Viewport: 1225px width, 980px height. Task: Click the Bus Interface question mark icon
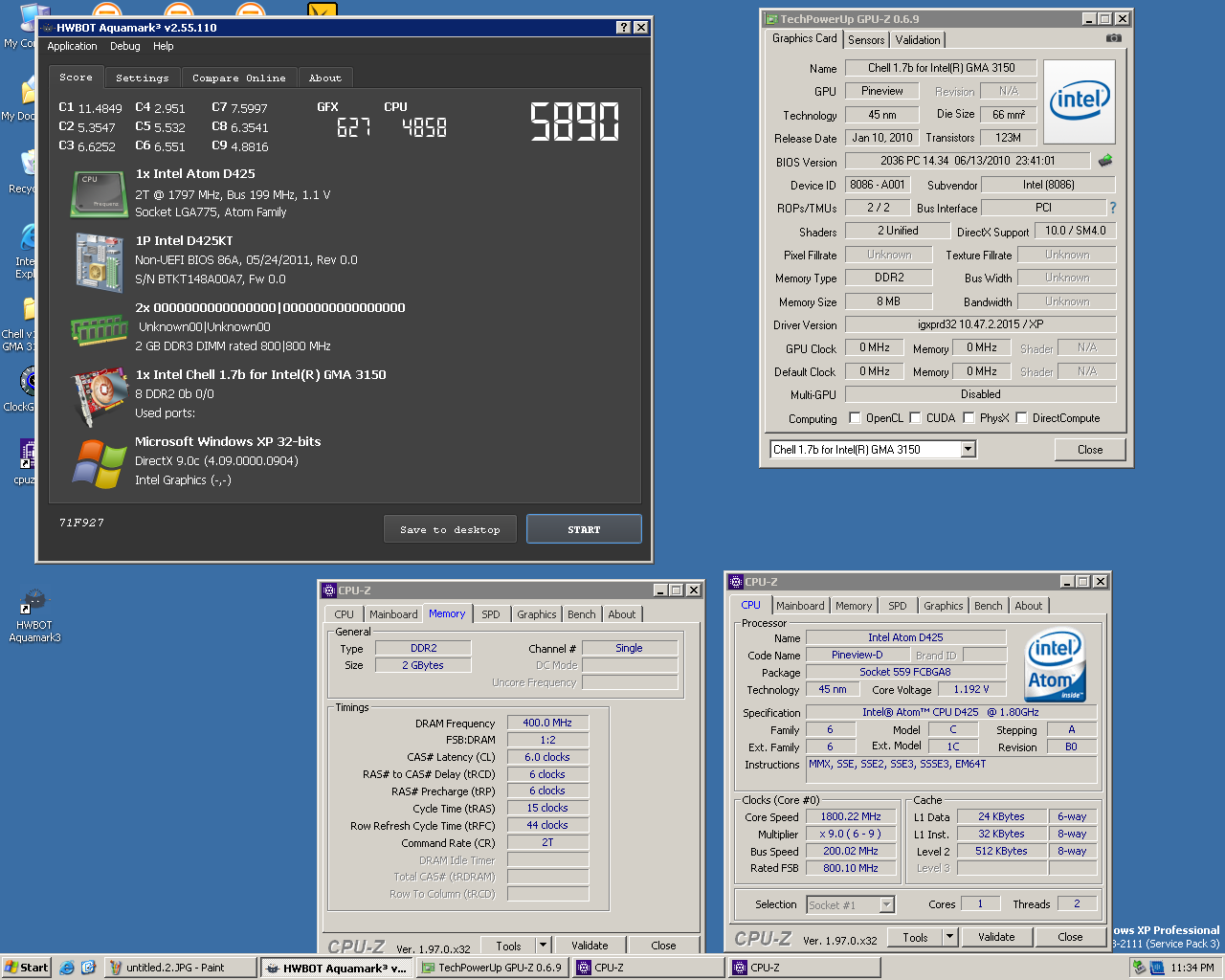[x=1112, y=208]
